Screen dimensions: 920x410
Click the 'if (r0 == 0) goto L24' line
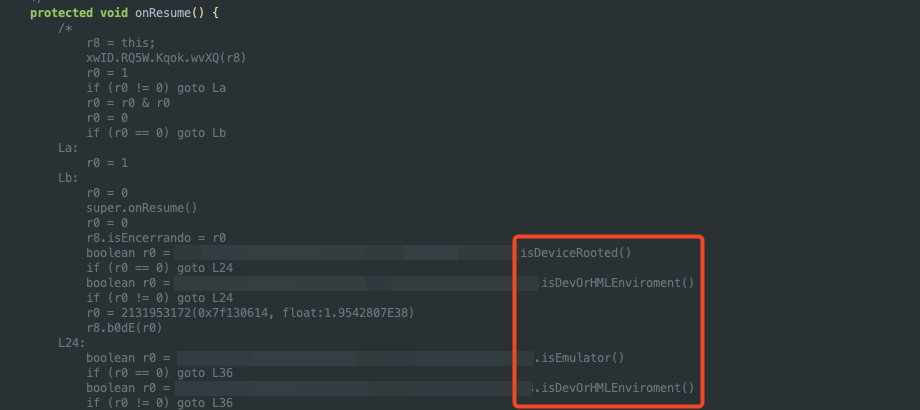[x=160, y=268]
